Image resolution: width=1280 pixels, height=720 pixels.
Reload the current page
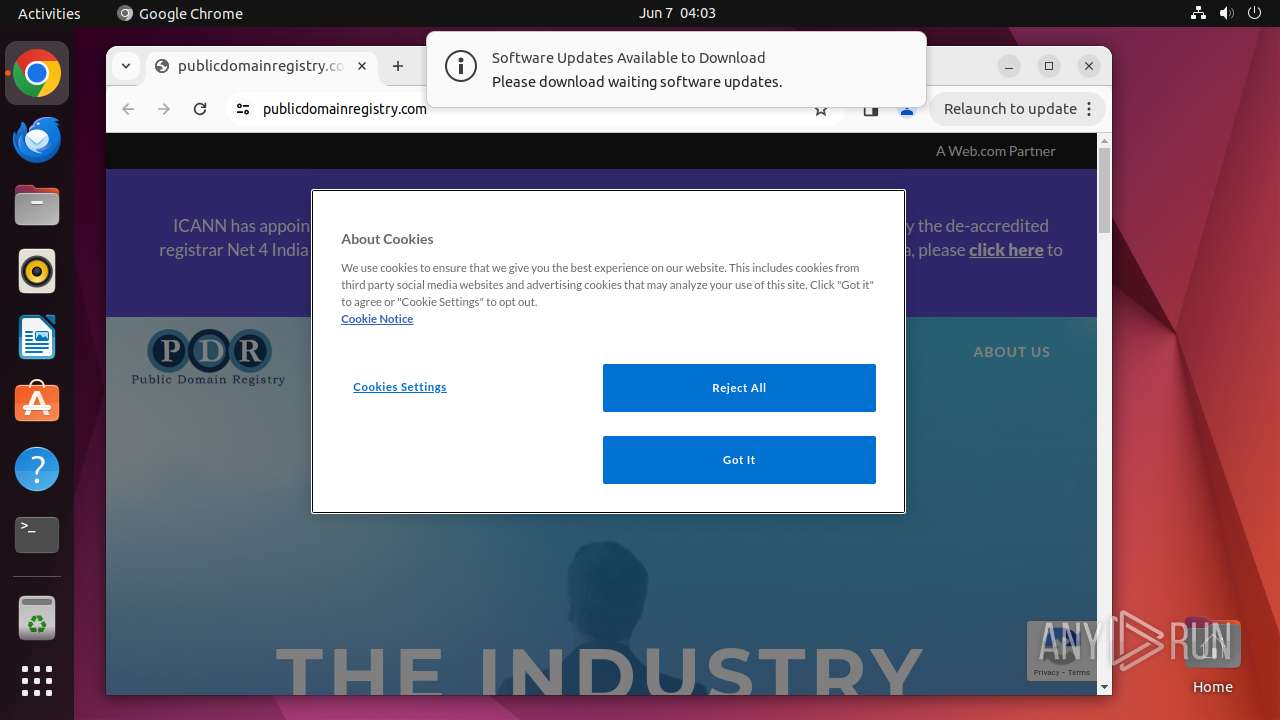[200, 109]
